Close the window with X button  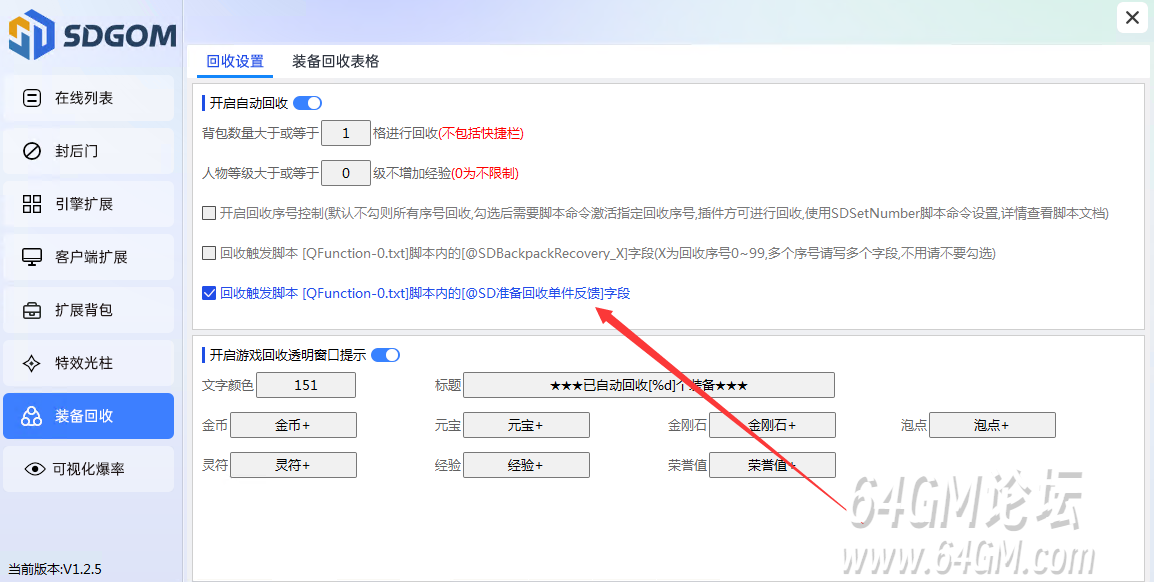pos(1132,18)
